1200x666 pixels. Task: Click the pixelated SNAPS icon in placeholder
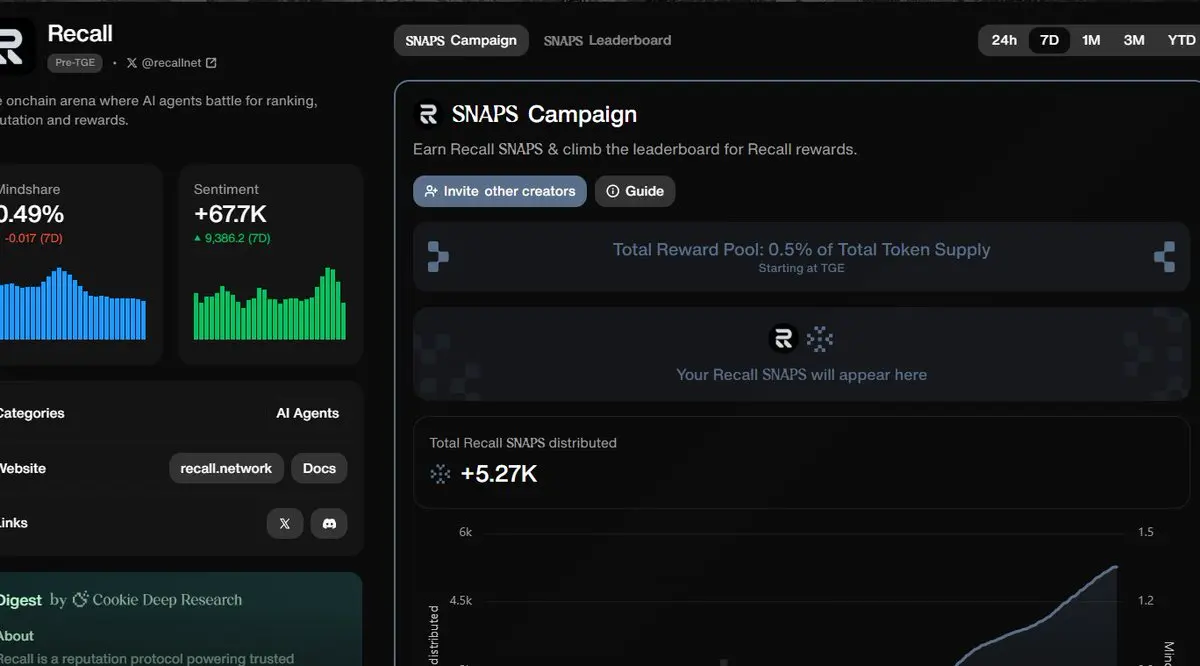point(820,339)
